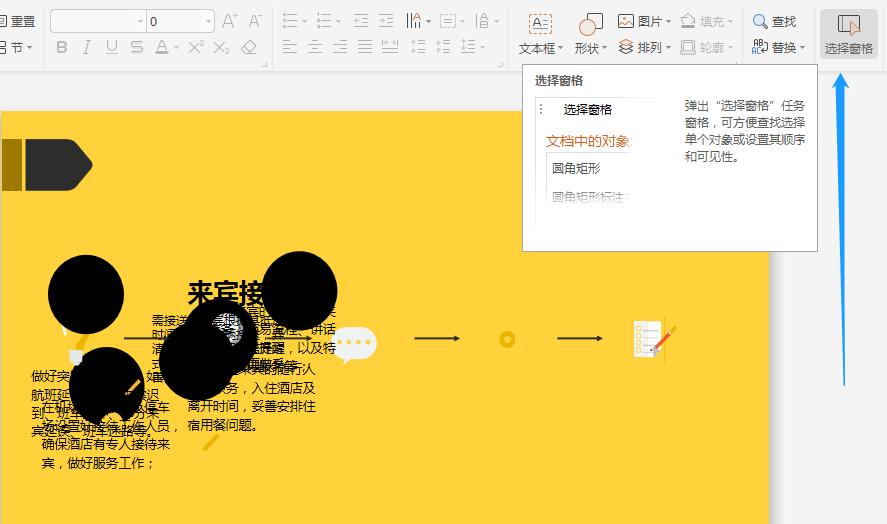Click the align text box icon
This screenshot has width=887, height=524.
tap(447, 22)
